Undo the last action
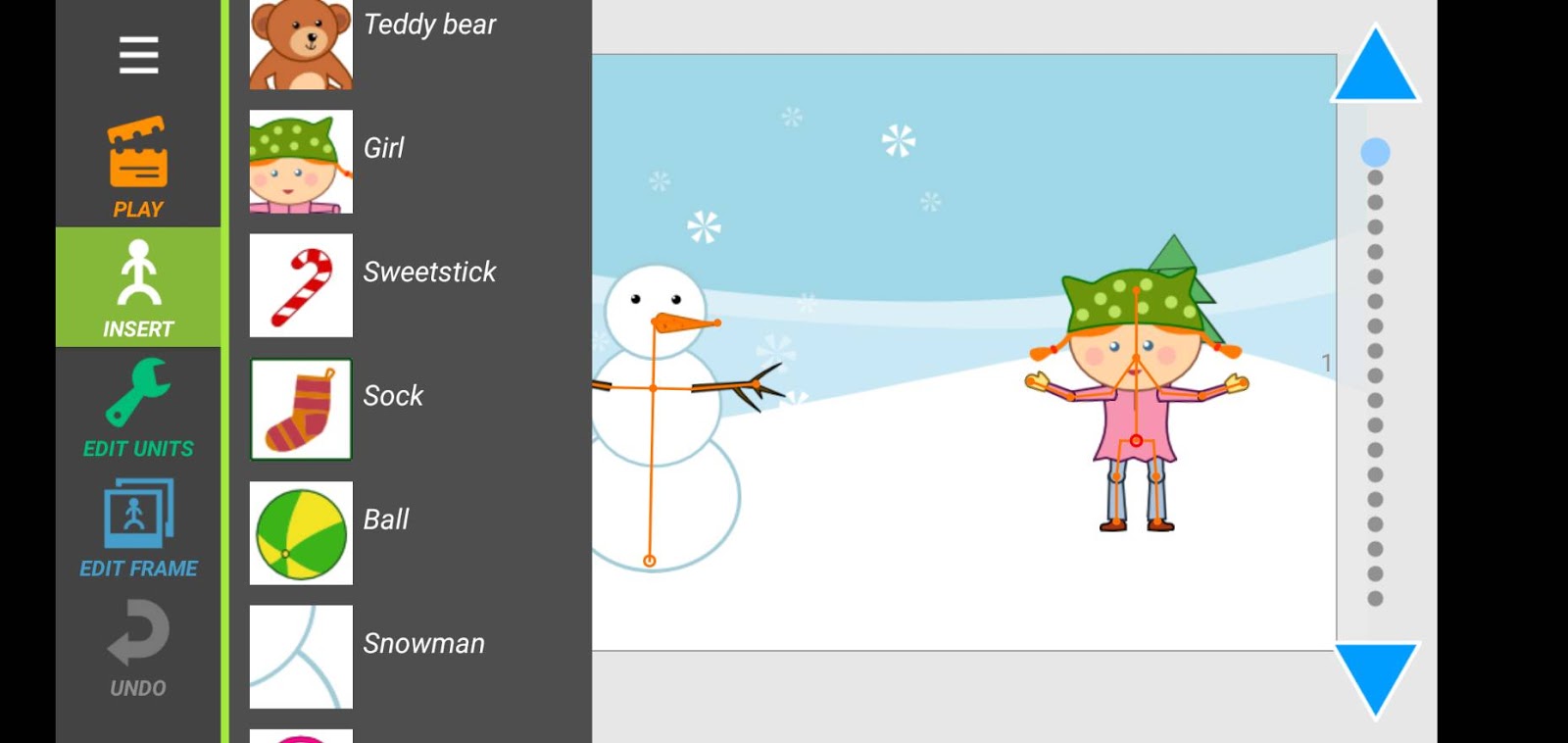 click(138, 649)
